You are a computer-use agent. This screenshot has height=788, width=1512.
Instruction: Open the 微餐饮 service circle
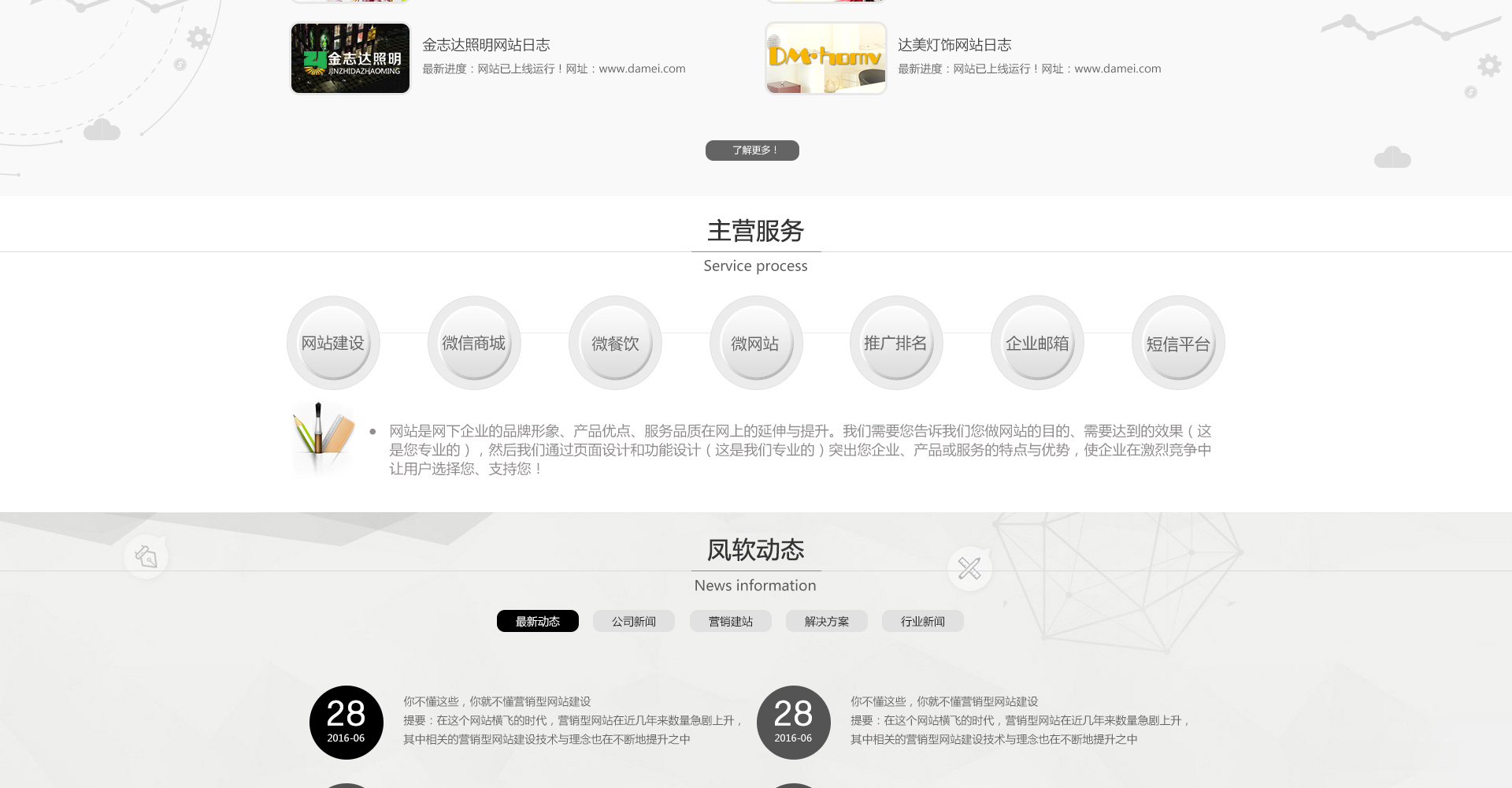click(x=615, y=343)
